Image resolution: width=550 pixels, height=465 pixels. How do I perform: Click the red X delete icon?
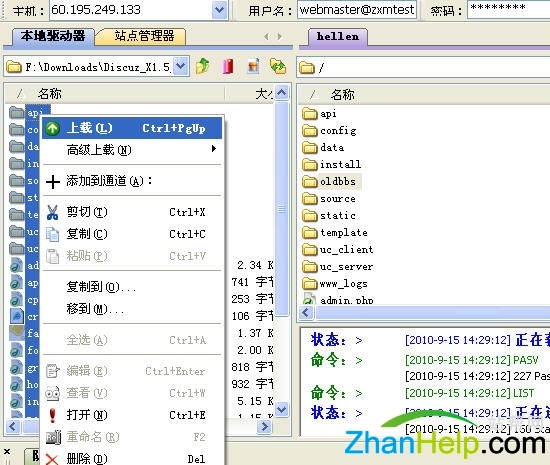tap(52, 459)
